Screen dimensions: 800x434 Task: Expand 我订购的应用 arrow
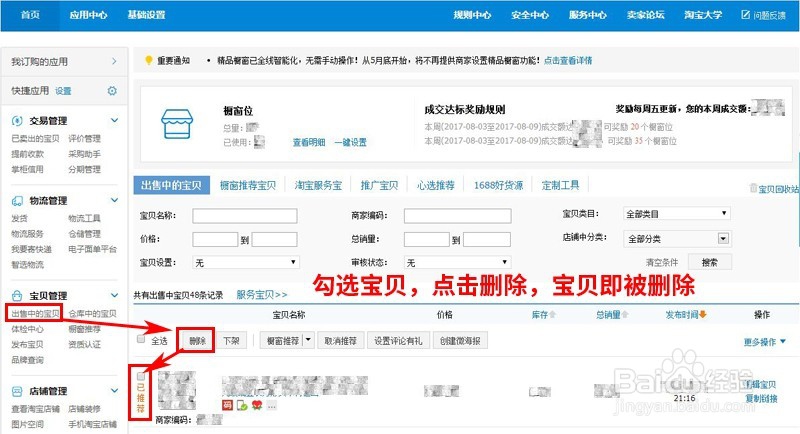coord(114,61)
